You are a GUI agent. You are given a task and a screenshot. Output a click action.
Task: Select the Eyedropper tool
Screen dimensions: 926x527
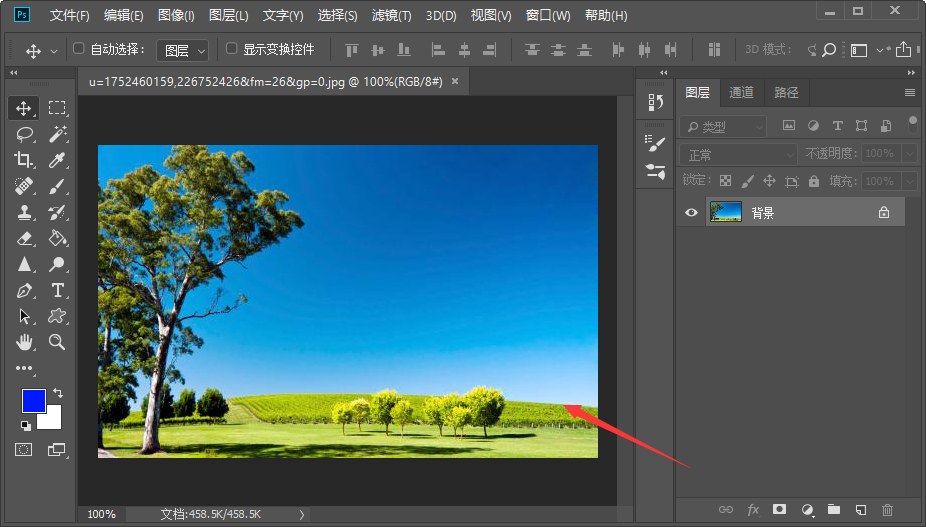[57, 160]
